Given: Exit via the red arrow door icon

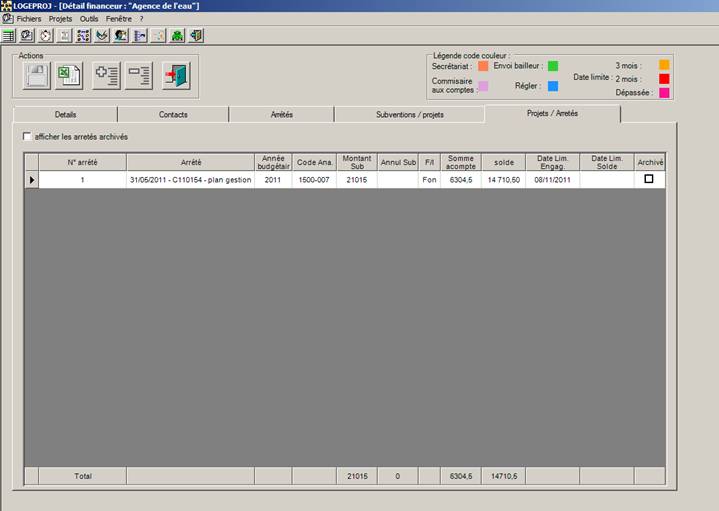Looking at the screenshot, I should click(176, 76).
